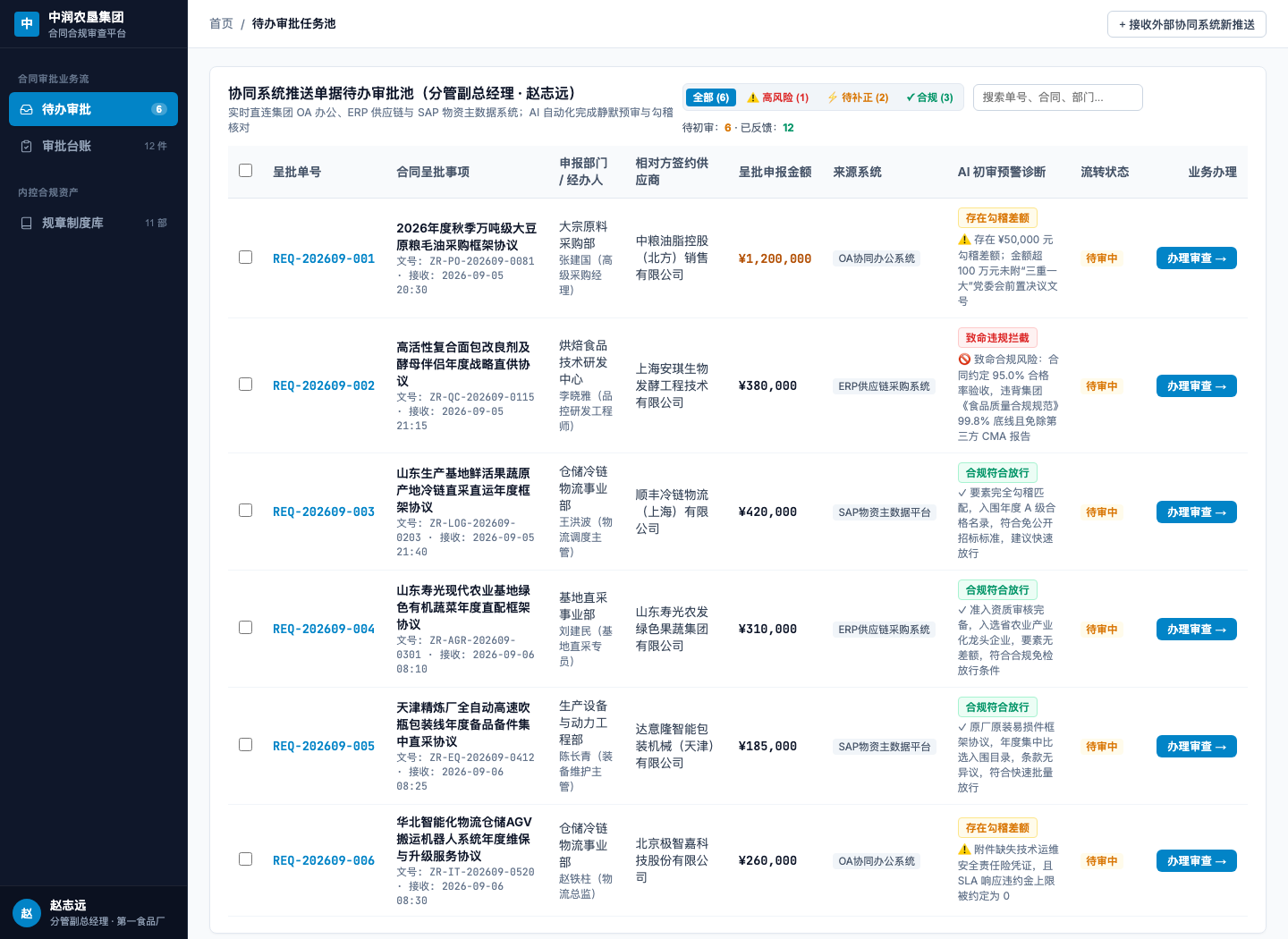Click the 待审中 status for REQ-202609-002
This screenshot has height=939, width=1288.
(x=1102, y=386)
